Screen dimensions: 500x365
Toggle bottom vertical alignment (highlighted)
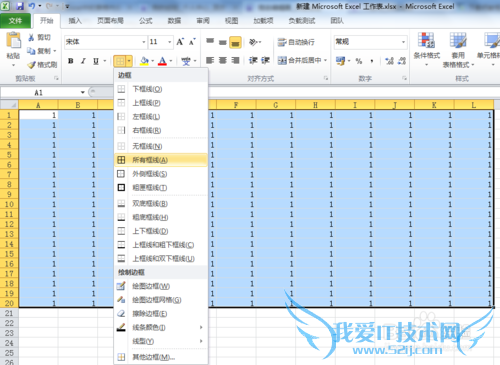[235, 42]
